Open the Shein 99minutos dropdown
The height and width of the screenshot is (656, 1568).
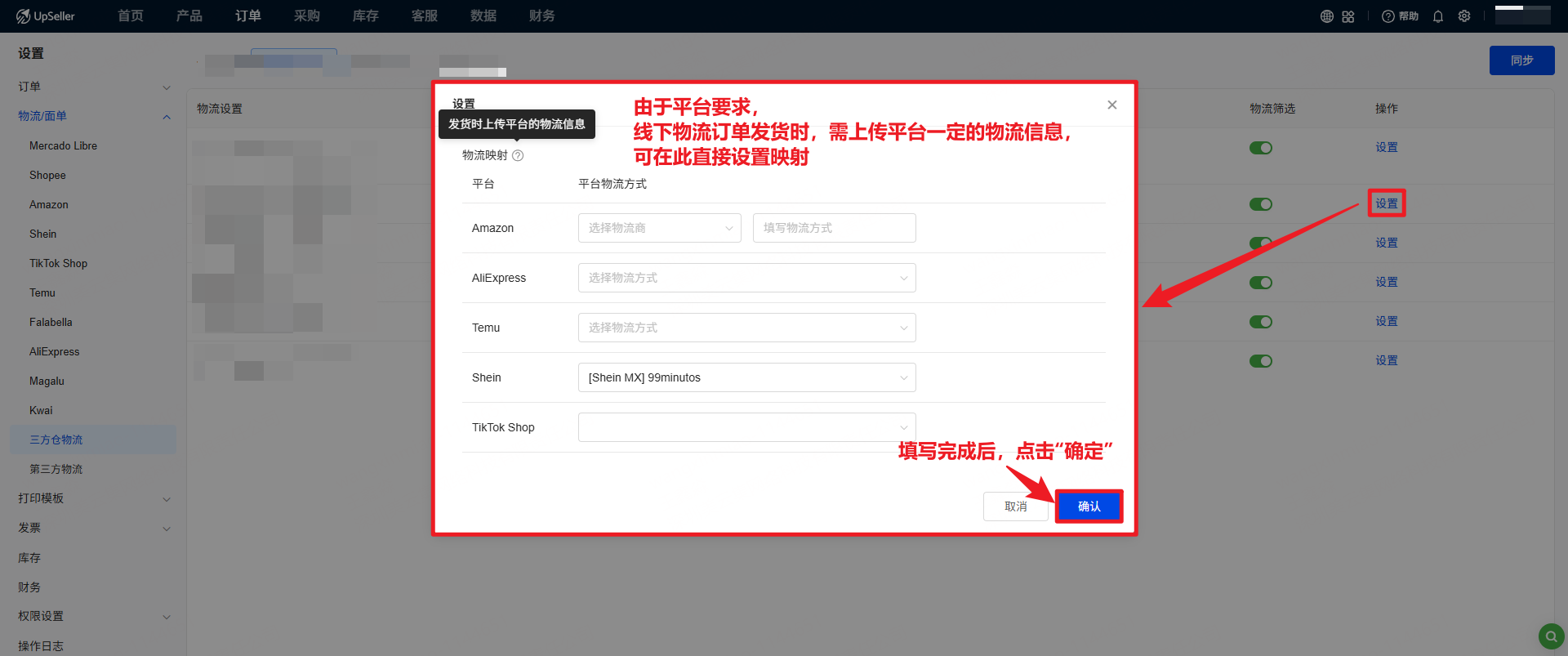tap(746, 377)
